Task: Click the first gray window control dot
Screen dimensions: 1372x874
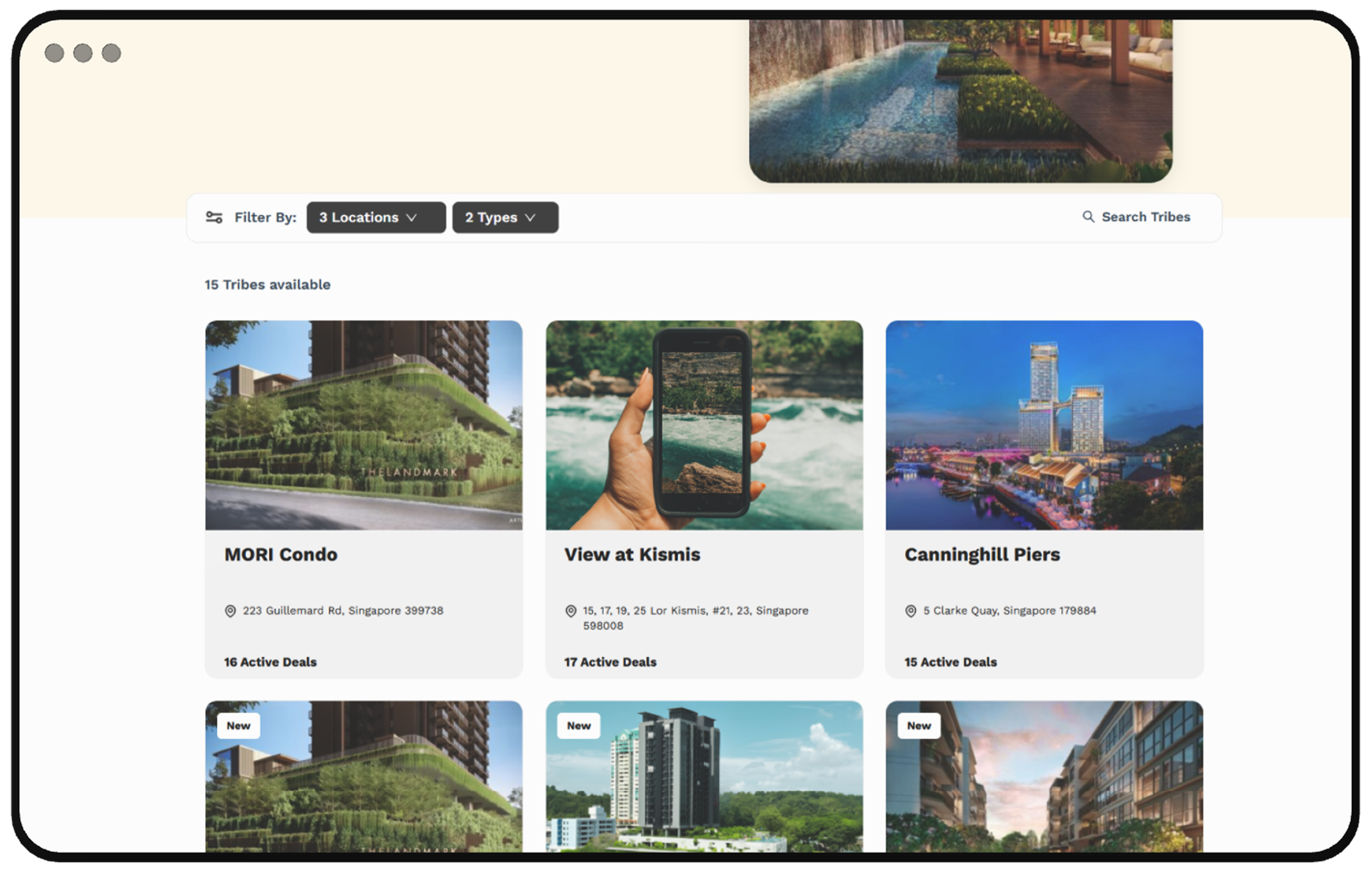Action: [x=54, y=53]
